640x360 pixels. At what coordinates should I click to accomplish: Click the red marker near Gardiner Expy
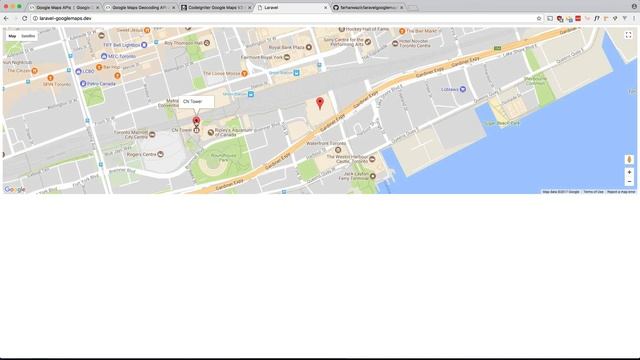[320, 103]
